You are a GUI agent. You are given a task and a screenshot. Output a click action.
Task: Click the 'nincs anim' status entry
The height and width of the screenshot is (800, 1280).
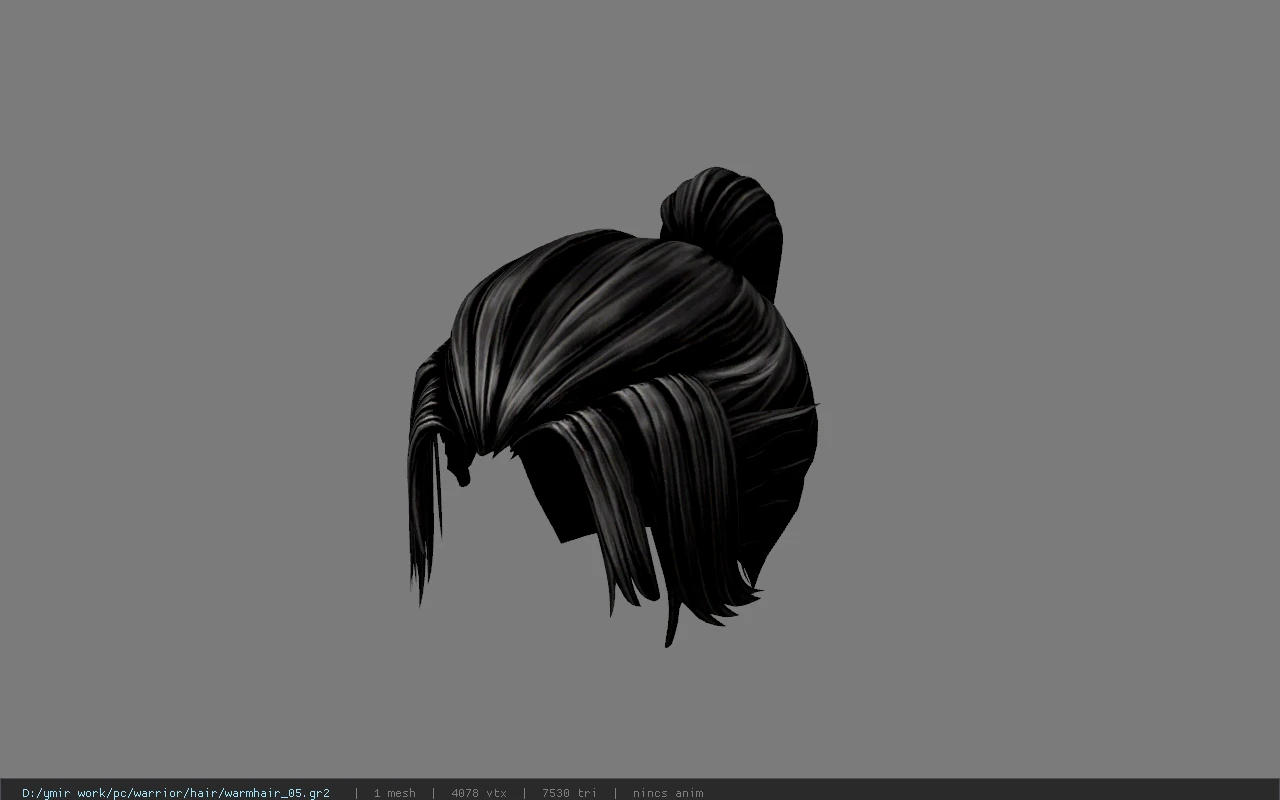click(667, 793)
